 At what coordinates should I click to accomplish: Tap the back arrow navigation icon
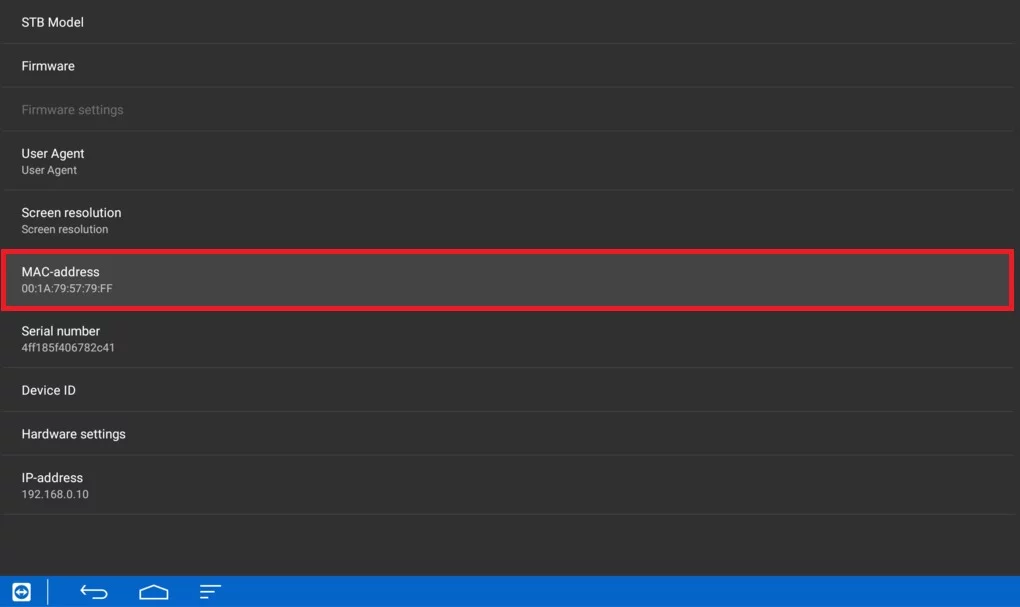(x=94, y=592)
